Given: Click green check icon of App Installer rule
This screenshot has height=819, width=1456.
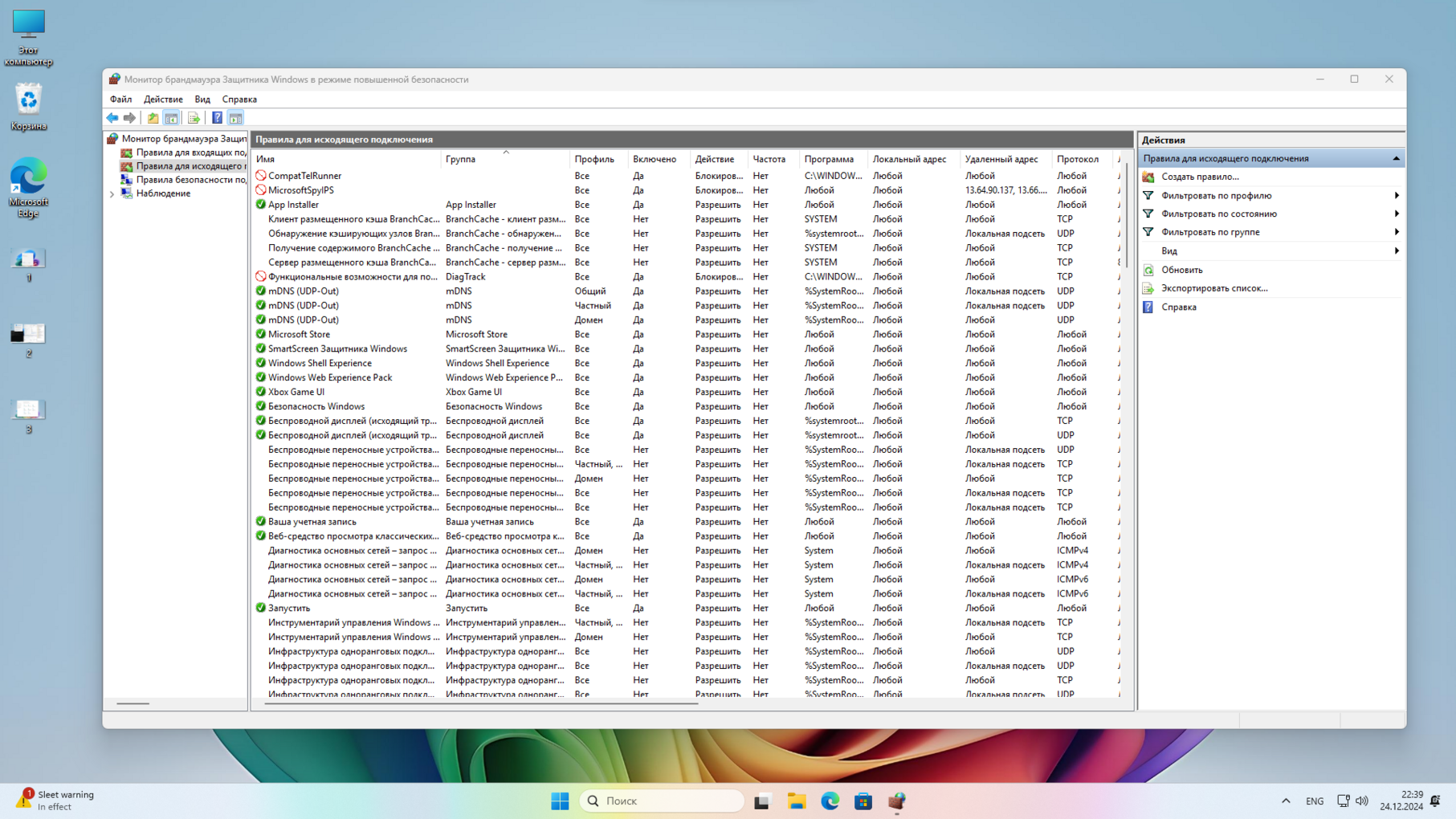Looking at the screenshot, I should [260, 205].
